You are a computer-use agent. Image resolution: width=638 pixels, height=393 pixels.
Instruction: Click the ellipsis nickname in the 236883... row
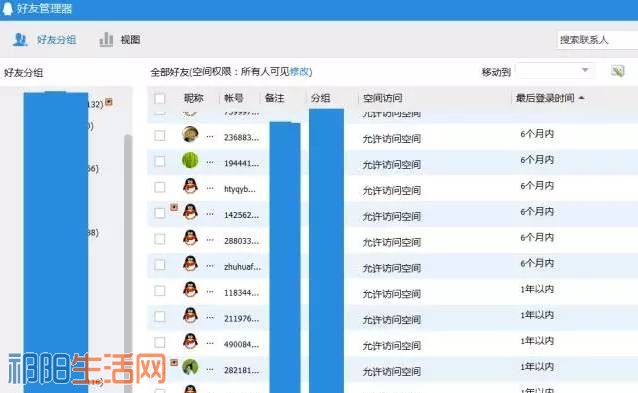tap(210, 137)
